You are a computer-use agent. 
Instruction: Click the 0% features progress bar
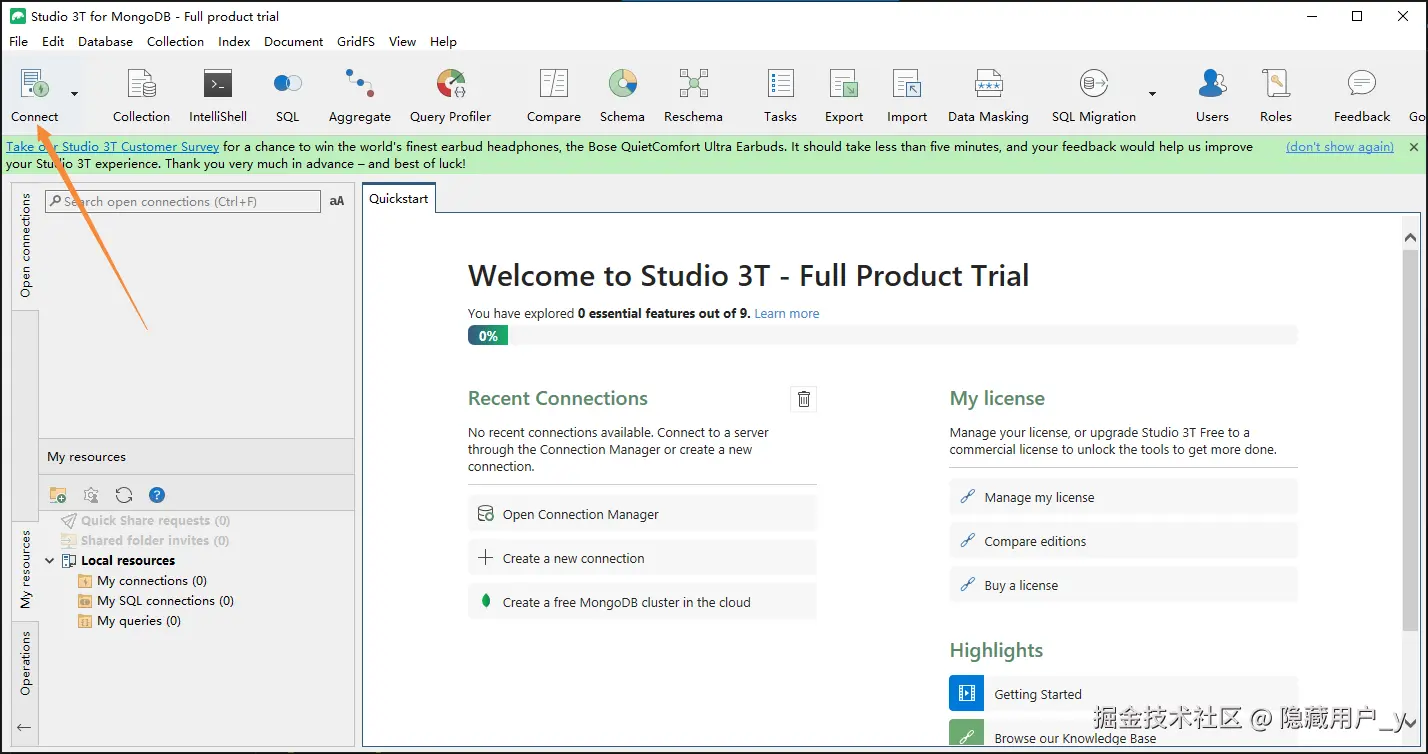[x=882, y=335]
